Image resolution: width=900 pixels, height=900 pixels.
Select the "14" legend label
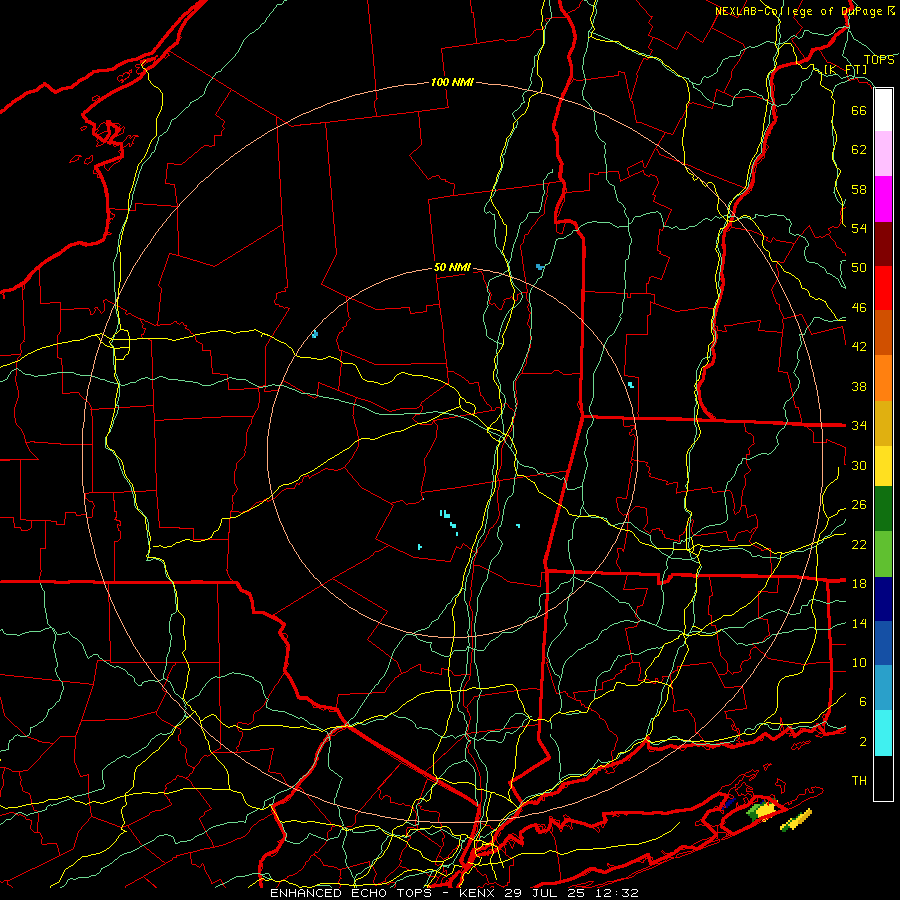(859, 623)
